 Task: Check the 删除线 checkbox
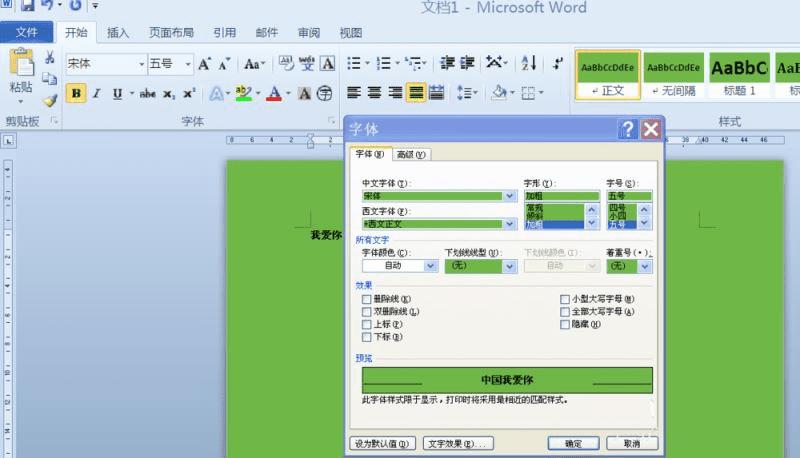[x=366, y=299]
